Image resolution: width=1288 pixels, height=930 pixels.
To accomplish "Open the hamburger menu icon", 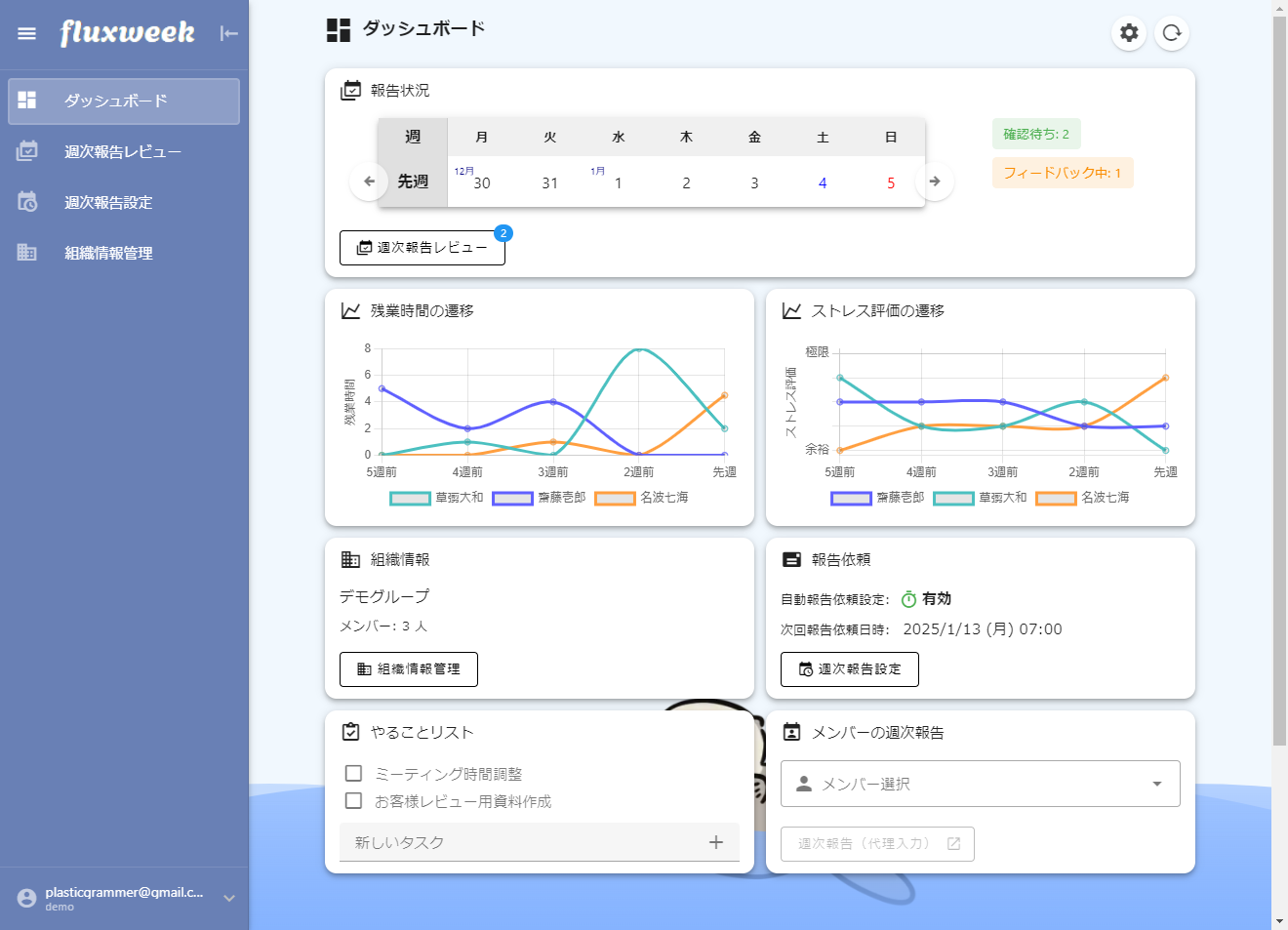I will click(x=26, y=33).
